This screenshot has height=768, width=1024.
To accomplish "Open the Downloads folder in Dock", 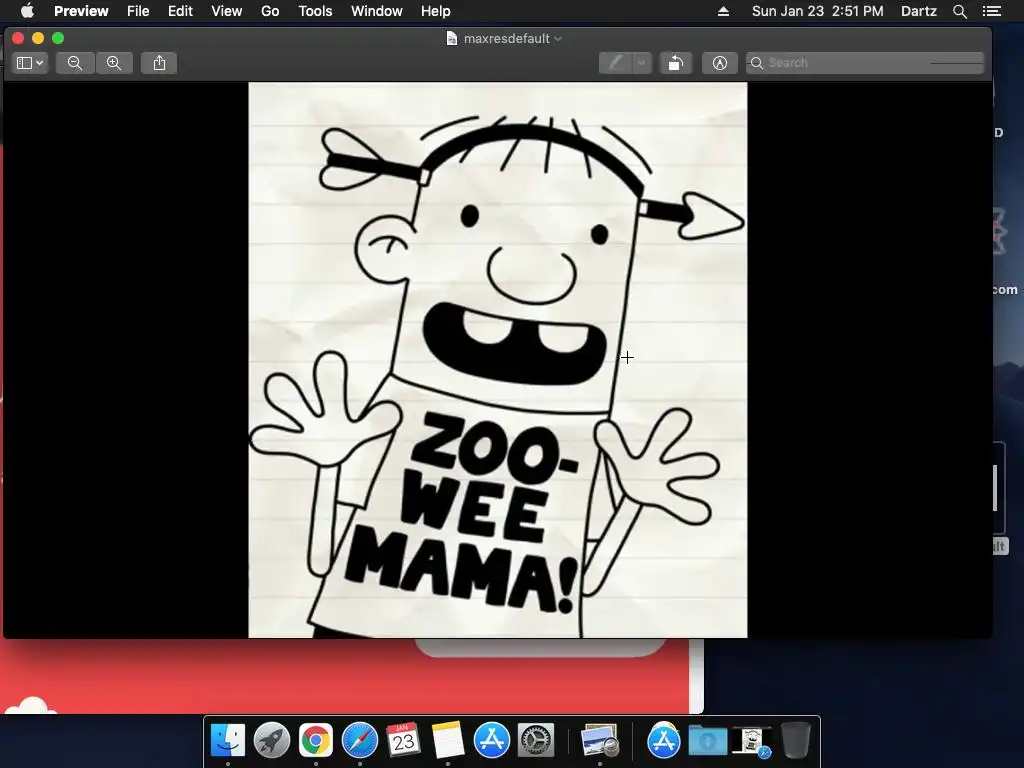I will click(707, 741).
